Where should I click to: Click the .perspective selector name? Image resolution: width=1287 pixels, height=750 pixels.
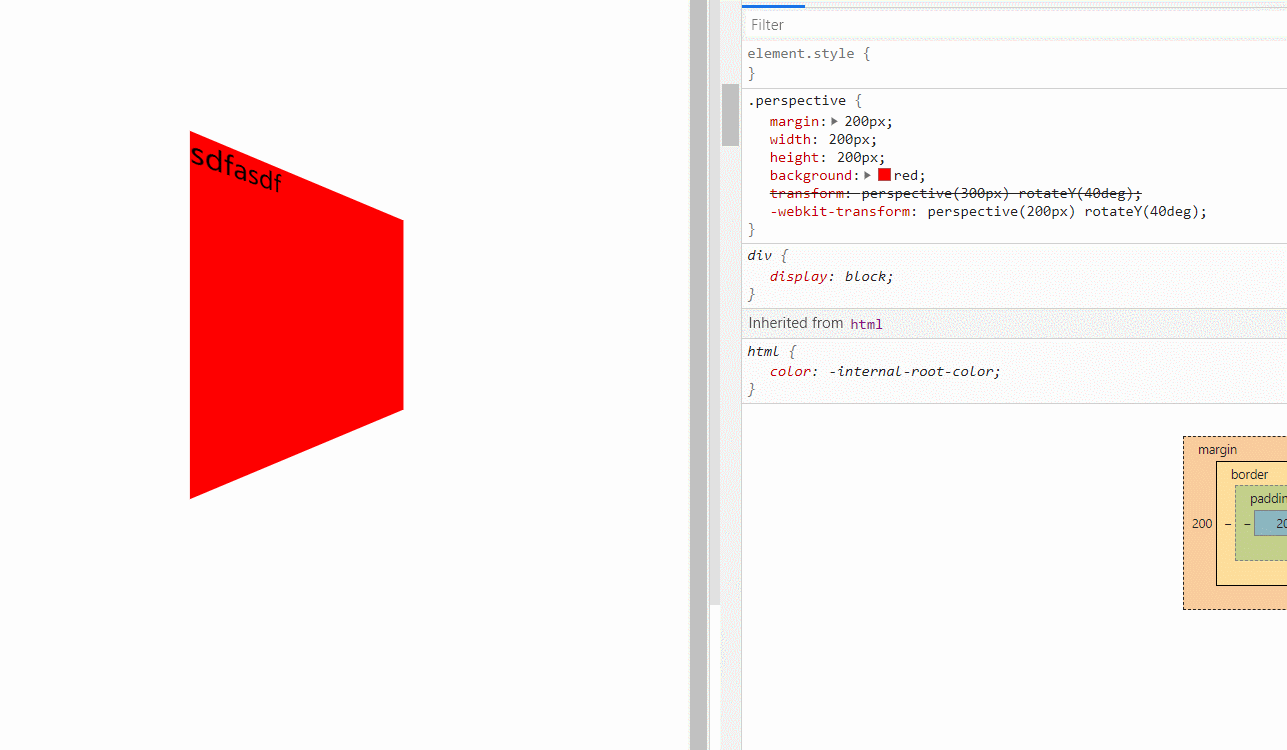coord(796,100)
